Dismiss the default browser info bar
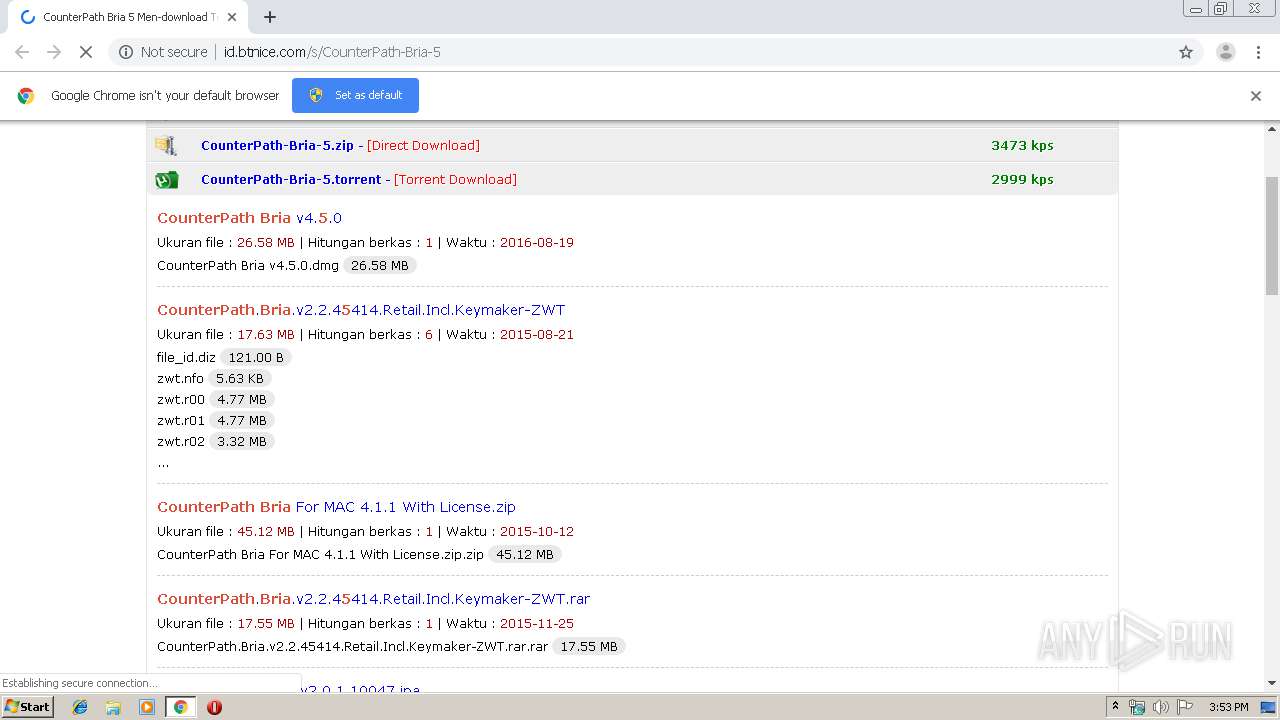This screenshot has height=720, width=1280. tap(1256, 96)
